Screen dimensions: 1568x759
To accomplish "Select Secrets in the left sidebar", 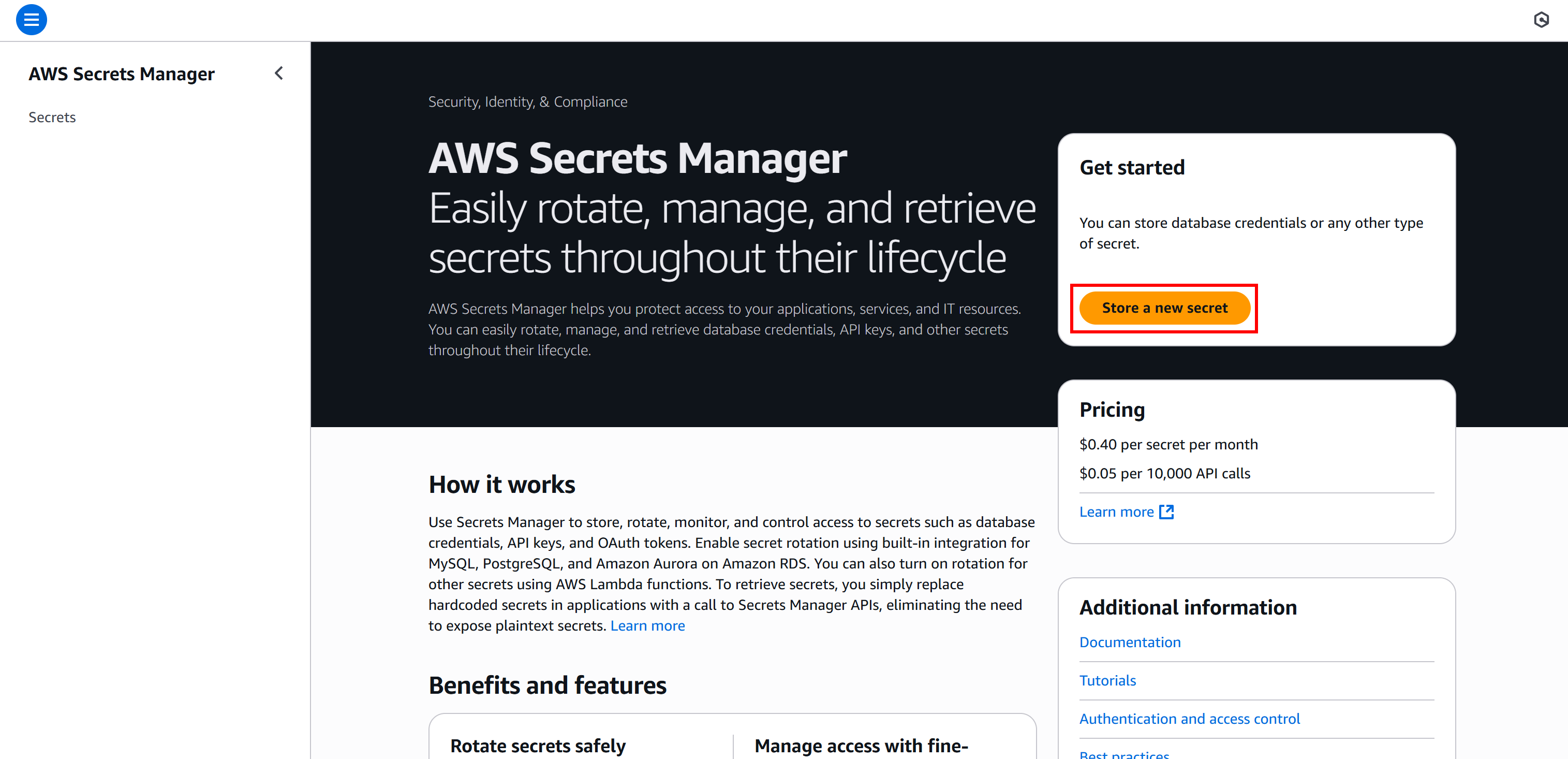I will pos(52,116).
